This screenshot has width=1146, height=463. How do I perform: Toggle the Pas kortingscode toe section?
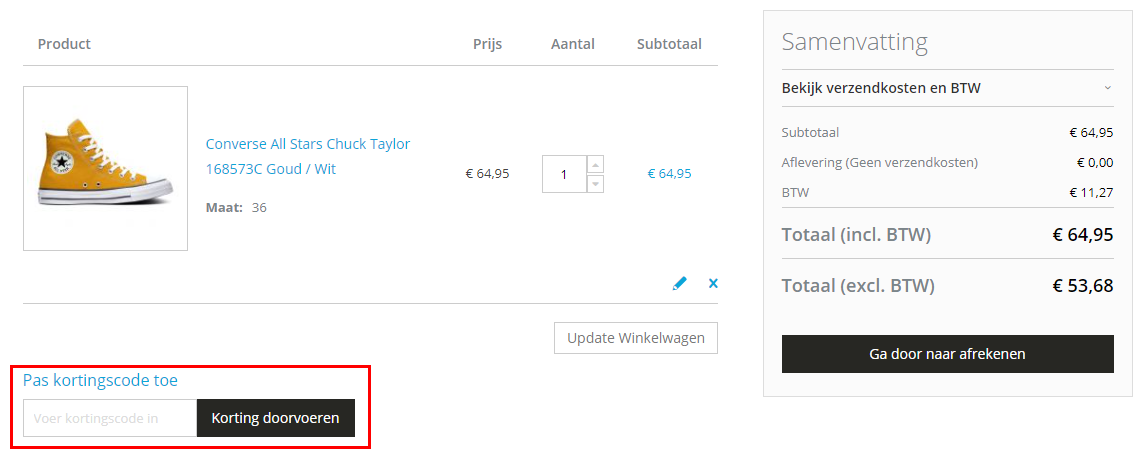[100, 380]
